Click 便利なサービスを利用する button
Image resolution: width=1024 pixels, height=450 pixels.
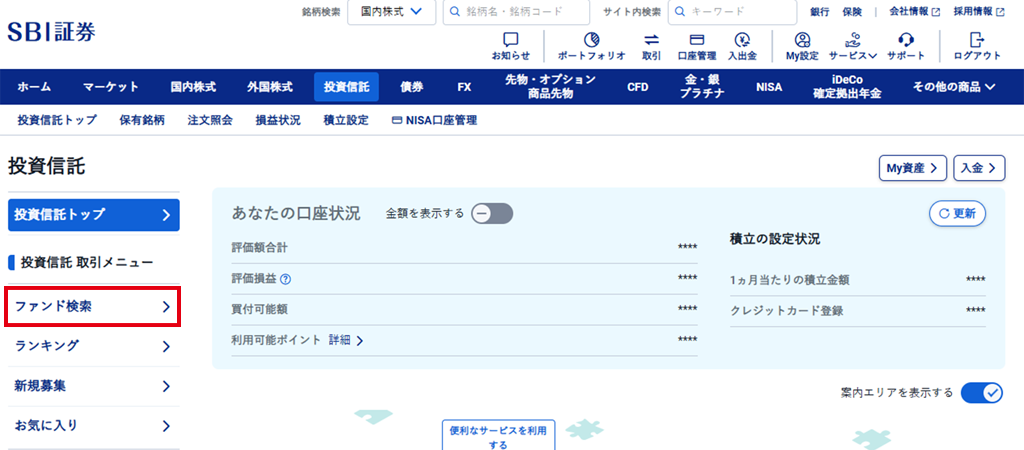click(x=498, y=436)
